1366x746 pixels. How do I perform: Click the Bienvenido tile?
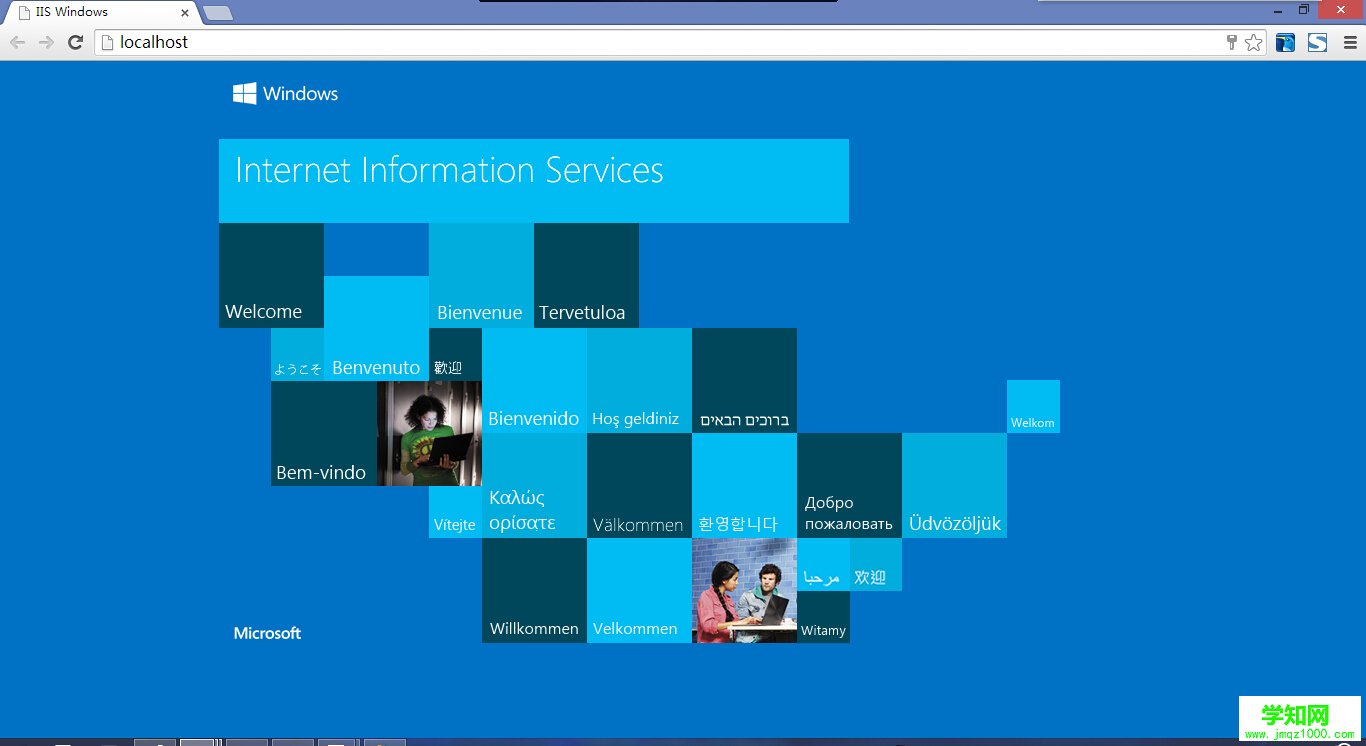[534, 380]
